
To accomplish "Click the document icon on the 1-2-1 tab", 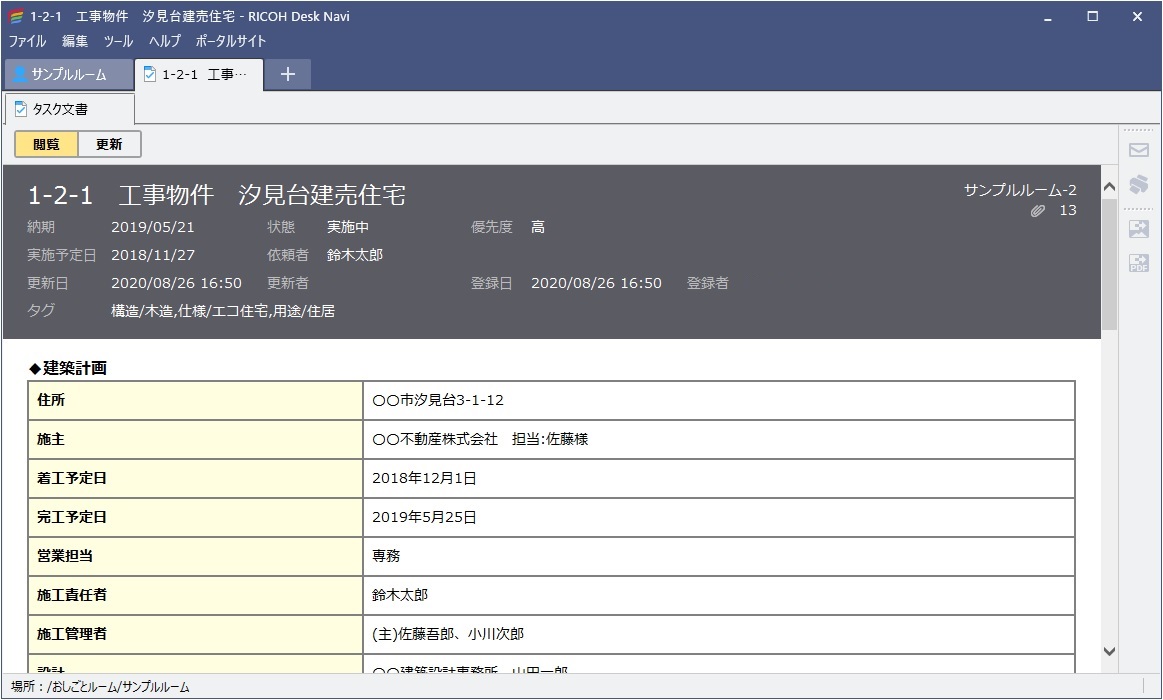I will 149,73.
